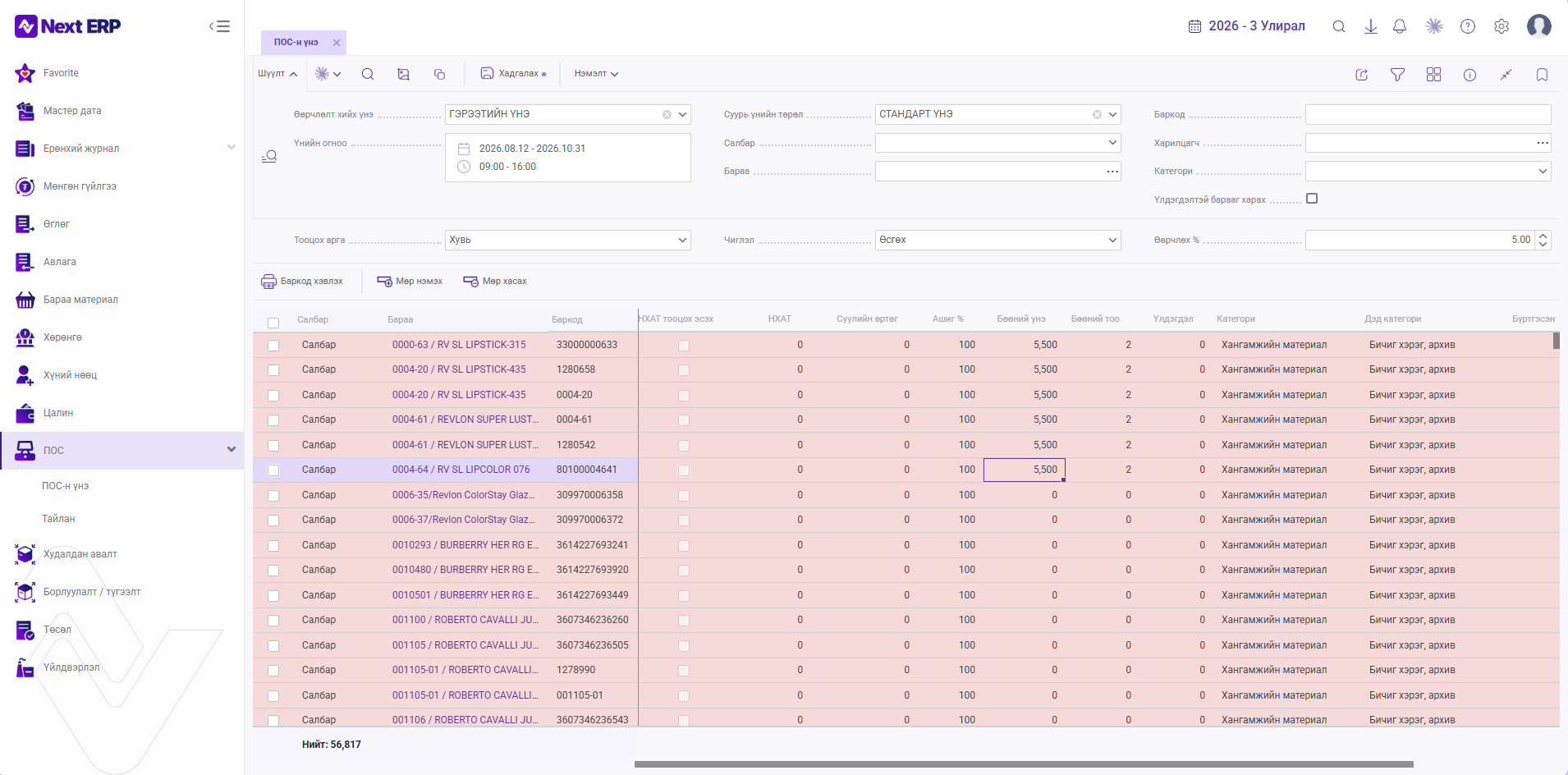The image size is (1568, 775).
Task: Expand the Салбар dropdown
Action: click(x=998, y=143)
